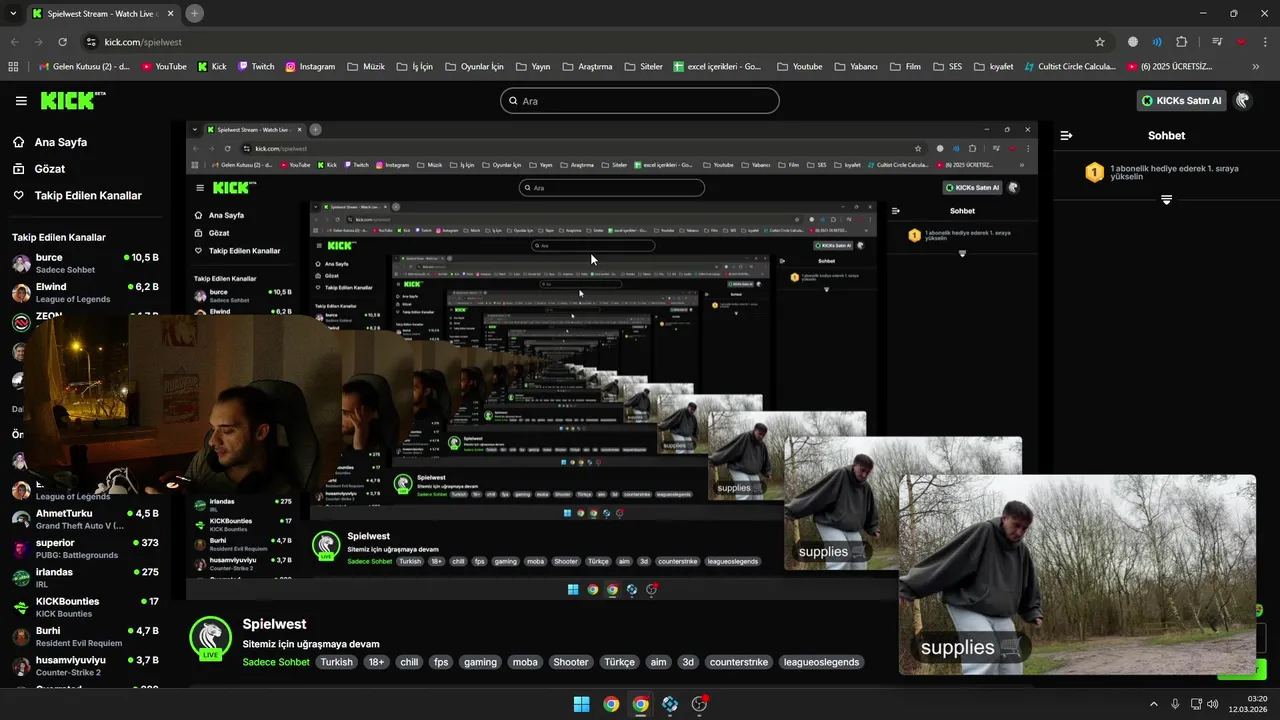Collapse the Sohbet chat panel

[x=1067, y=135]
